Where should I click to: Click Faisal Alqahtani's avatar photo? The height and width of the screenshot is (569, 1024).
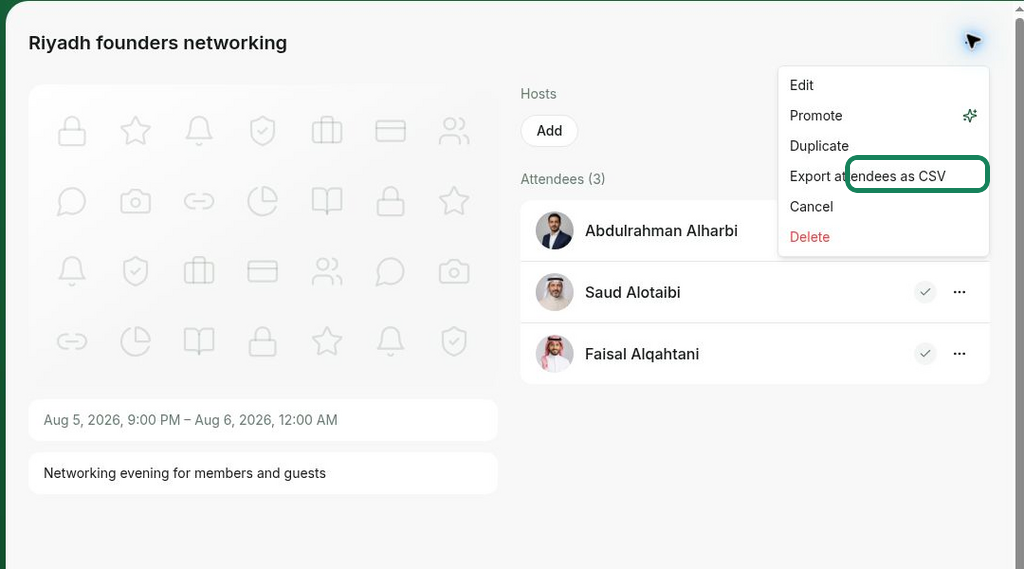554,353
